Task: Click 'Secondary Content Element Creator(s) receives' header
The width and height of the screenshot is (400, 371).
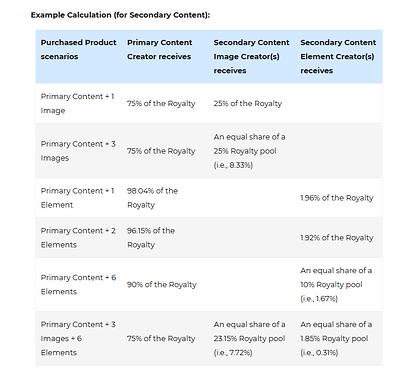Action: 338,56
